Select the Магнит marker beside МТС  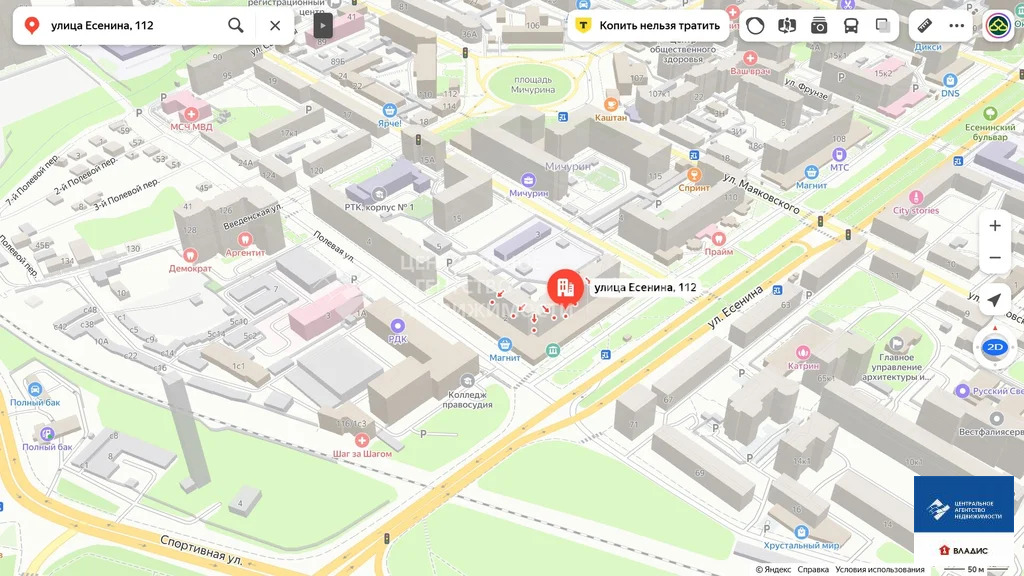[812, 172]
